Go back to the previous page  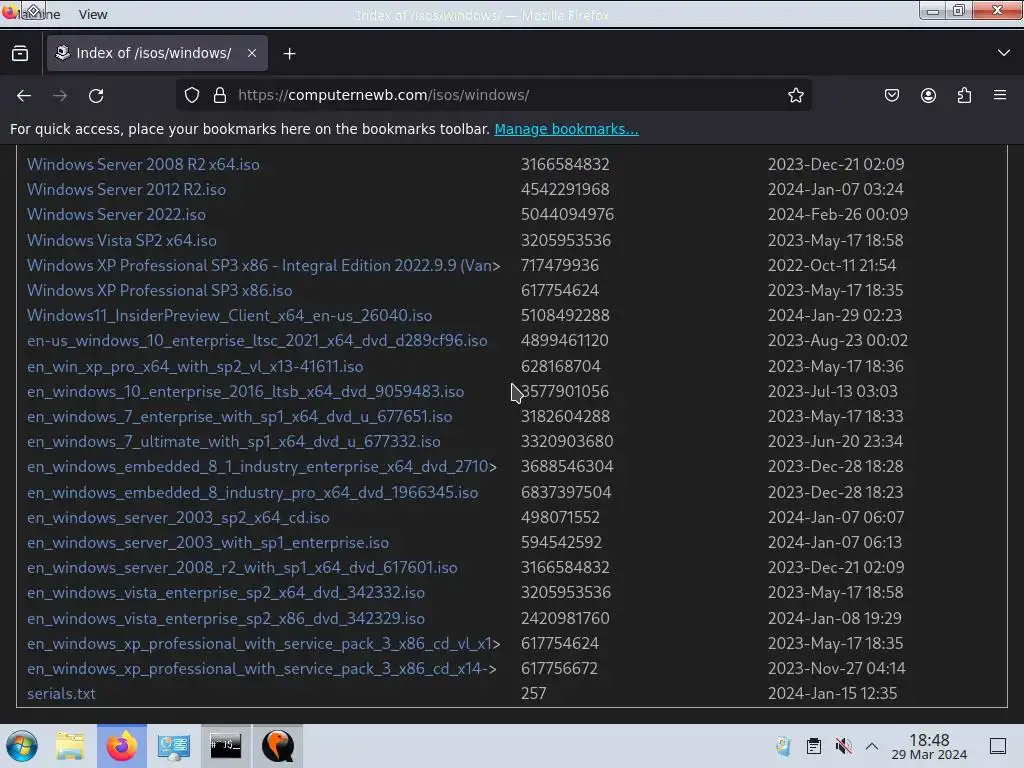[x=24, y=95]
